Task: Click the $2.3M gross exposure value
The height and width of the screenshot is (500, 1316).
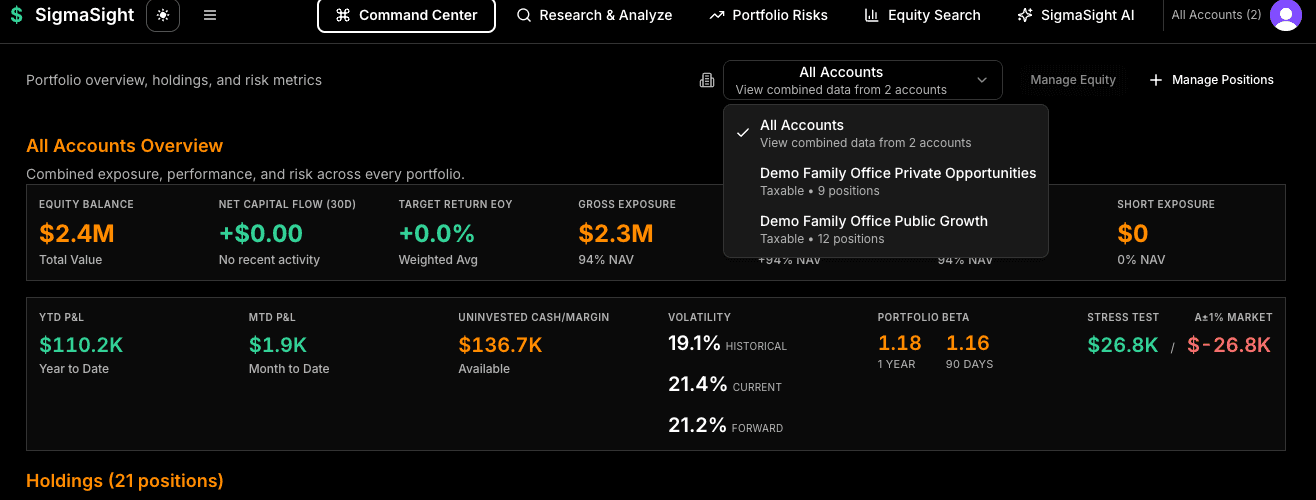Action: click(616, 234)
